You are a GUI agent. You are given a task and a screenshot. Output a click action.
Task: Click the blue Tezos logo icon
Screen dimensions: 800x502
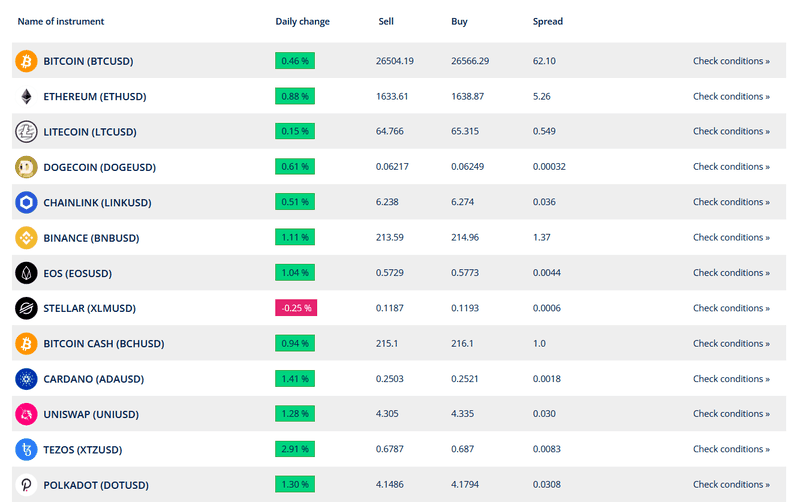[x=26, y=449]
